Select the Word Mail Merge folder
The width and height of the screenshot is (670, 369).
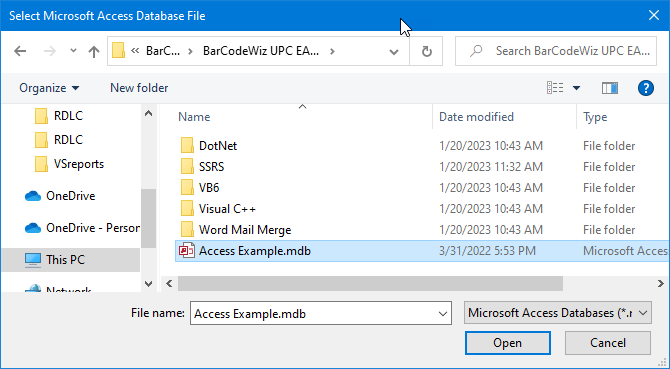click(244, 230)
